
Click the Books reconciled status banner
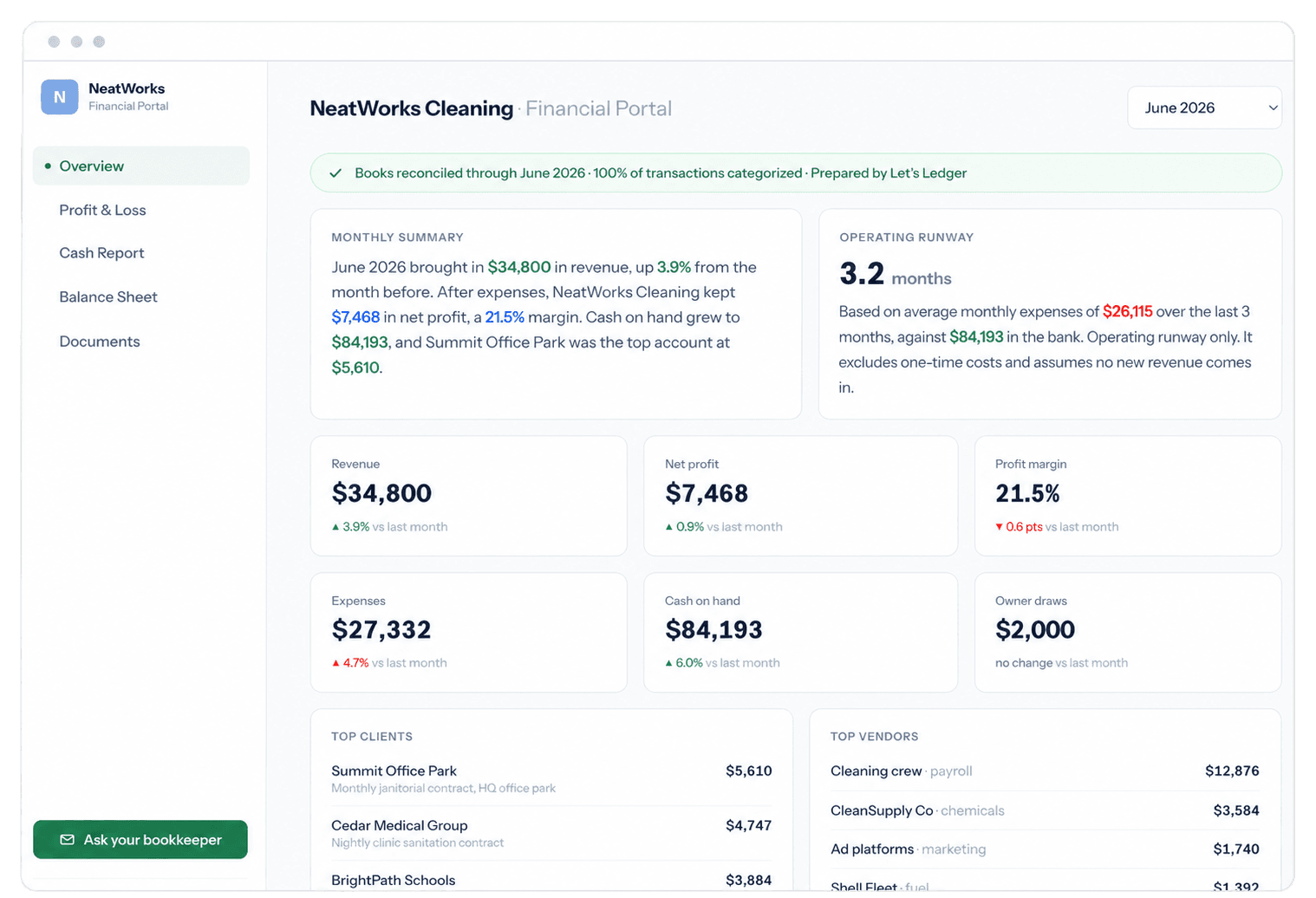796,173
